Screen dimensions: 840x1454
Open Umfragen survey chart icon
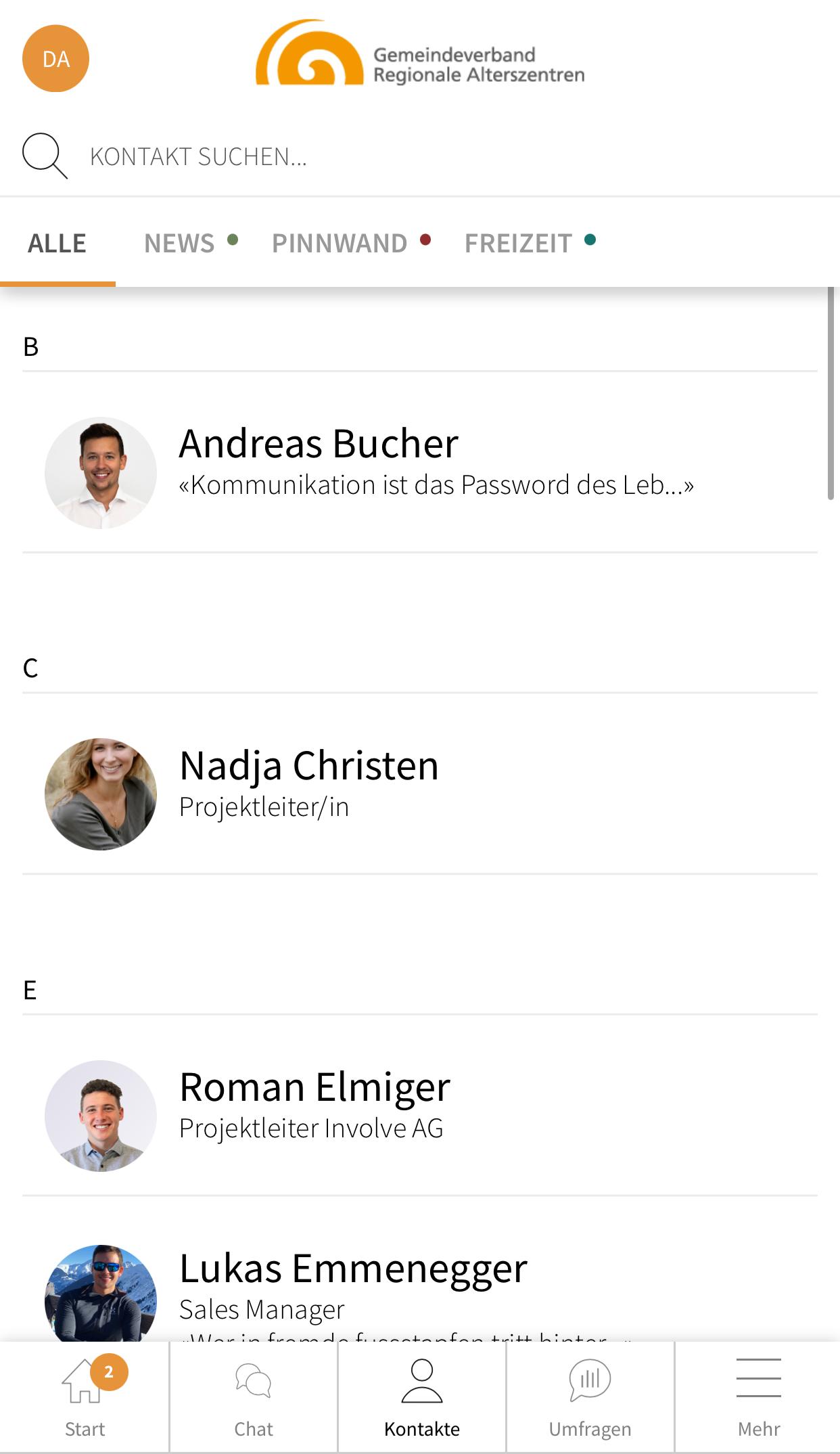(590, 1380)
